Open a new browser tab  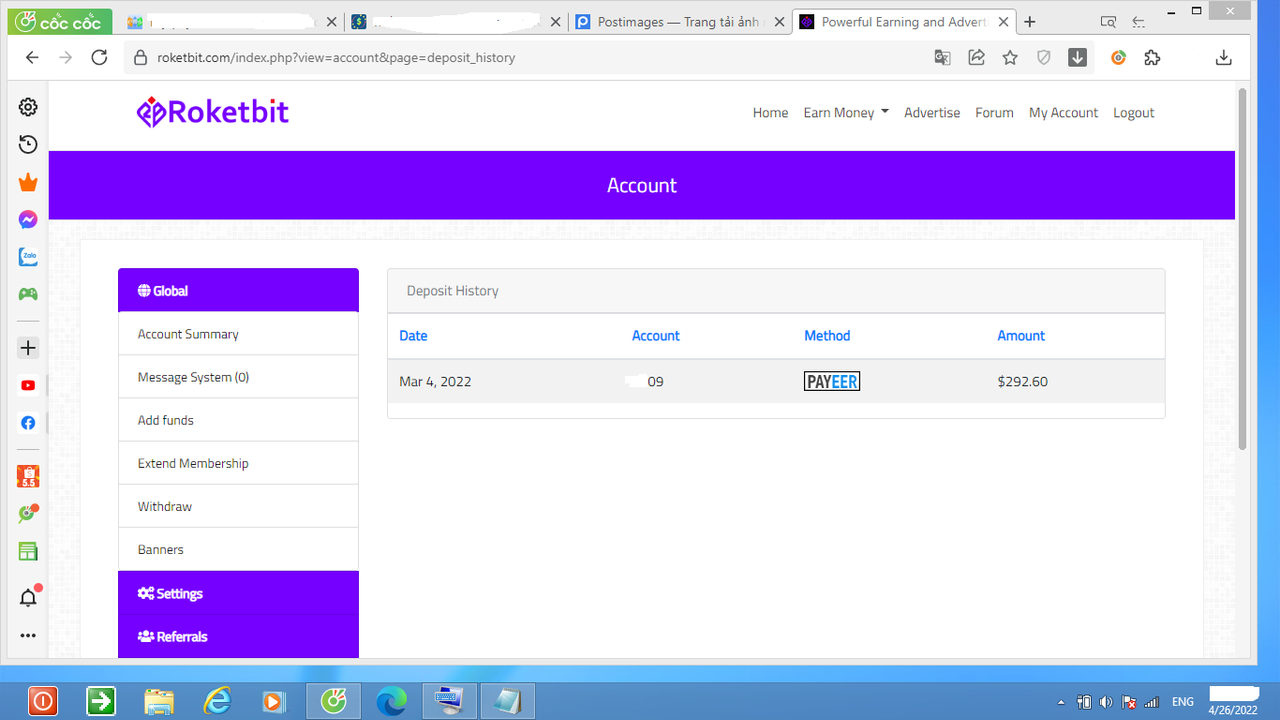tap(1030, 22)
